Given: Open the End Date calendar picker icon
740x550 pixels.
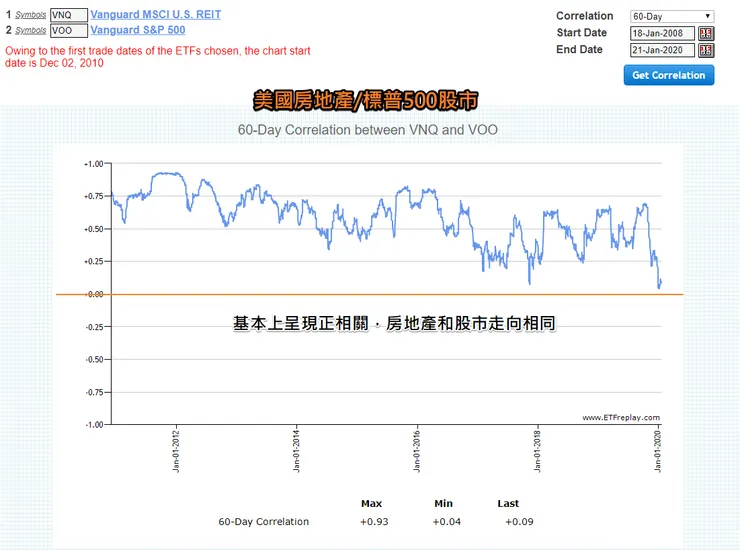Looking at the screenshot, I should click(706, 50).
